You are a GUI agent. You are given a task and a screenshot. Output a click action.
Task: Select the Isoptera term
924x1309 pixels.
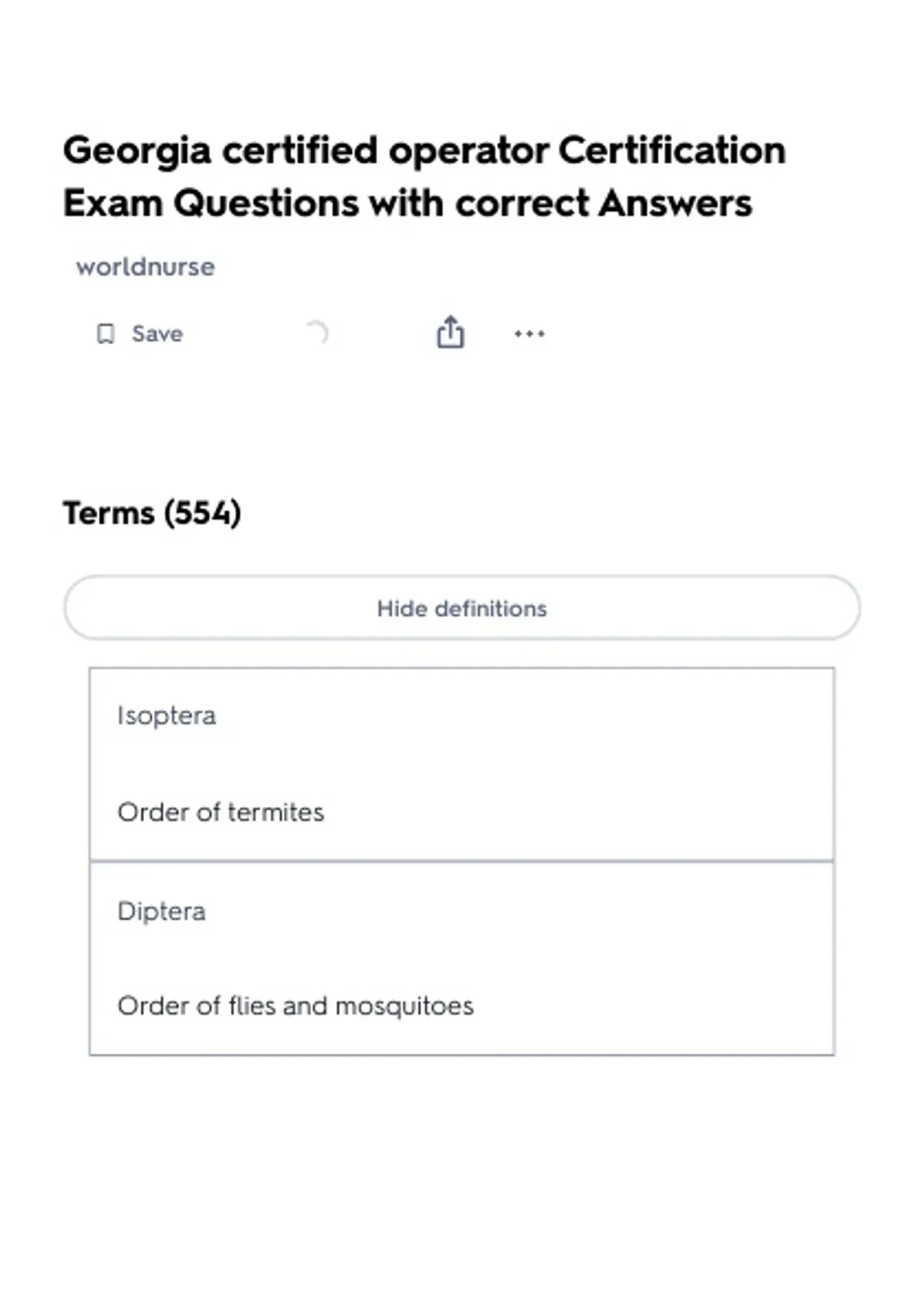click(166, 715)
